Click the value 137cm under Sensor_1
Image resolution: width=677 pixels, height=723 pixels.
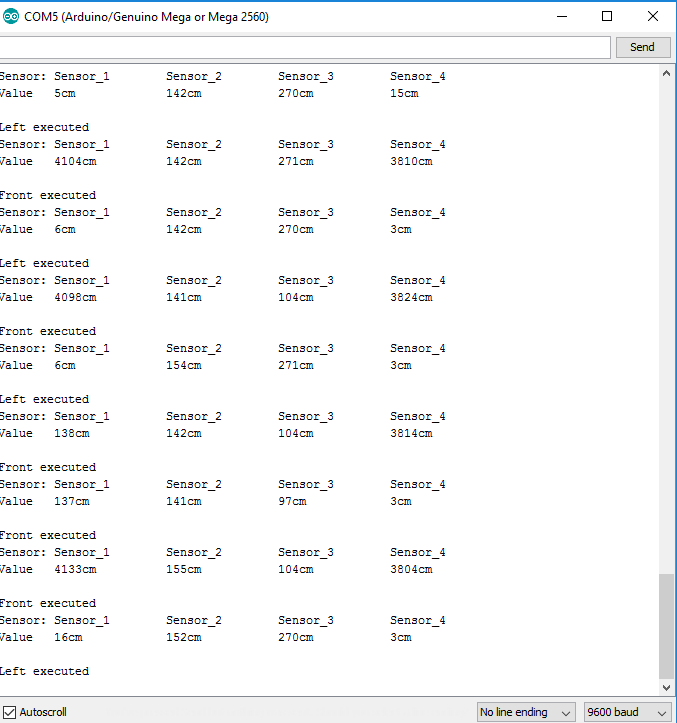coord(71,501)
